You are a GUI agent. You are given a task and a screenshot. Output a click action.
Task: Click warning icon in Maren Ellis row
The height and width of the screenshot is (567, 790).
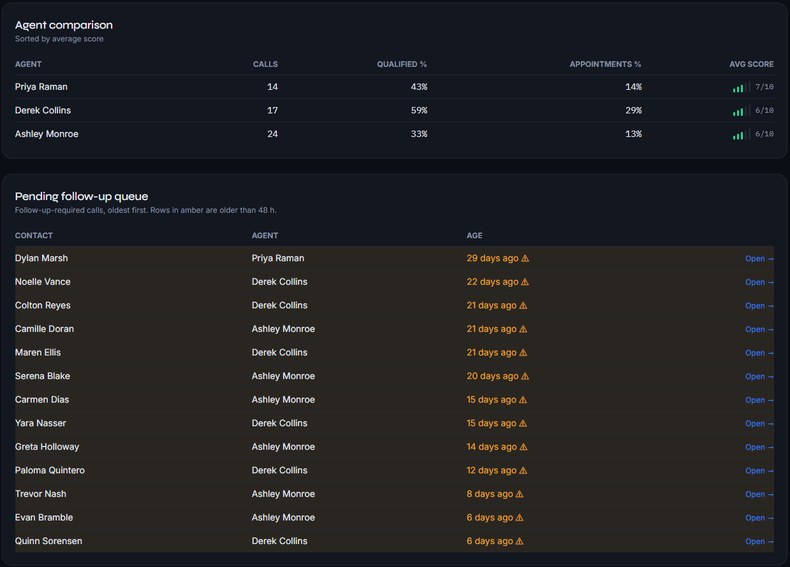coord(523,352)
